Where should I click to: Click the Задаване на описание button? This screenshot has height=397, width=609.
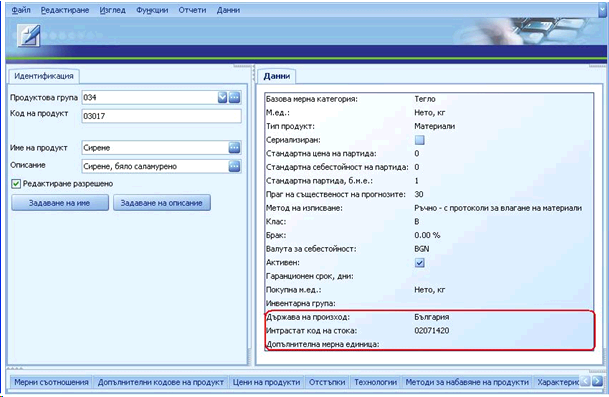(x=162, y=203)
